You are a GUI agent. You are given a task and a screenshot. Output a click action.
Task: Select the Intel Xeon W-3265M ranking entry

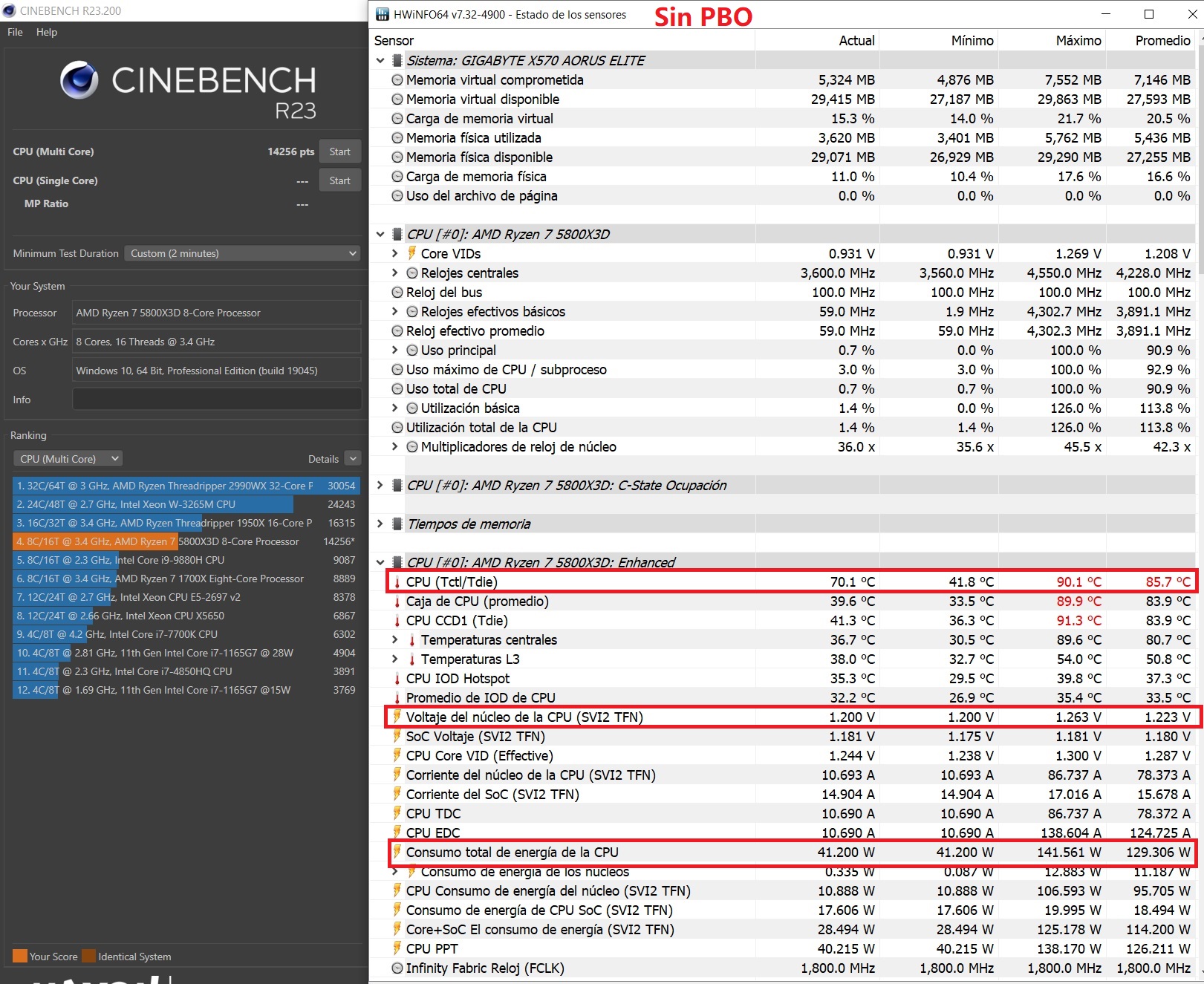click(186, 504)
